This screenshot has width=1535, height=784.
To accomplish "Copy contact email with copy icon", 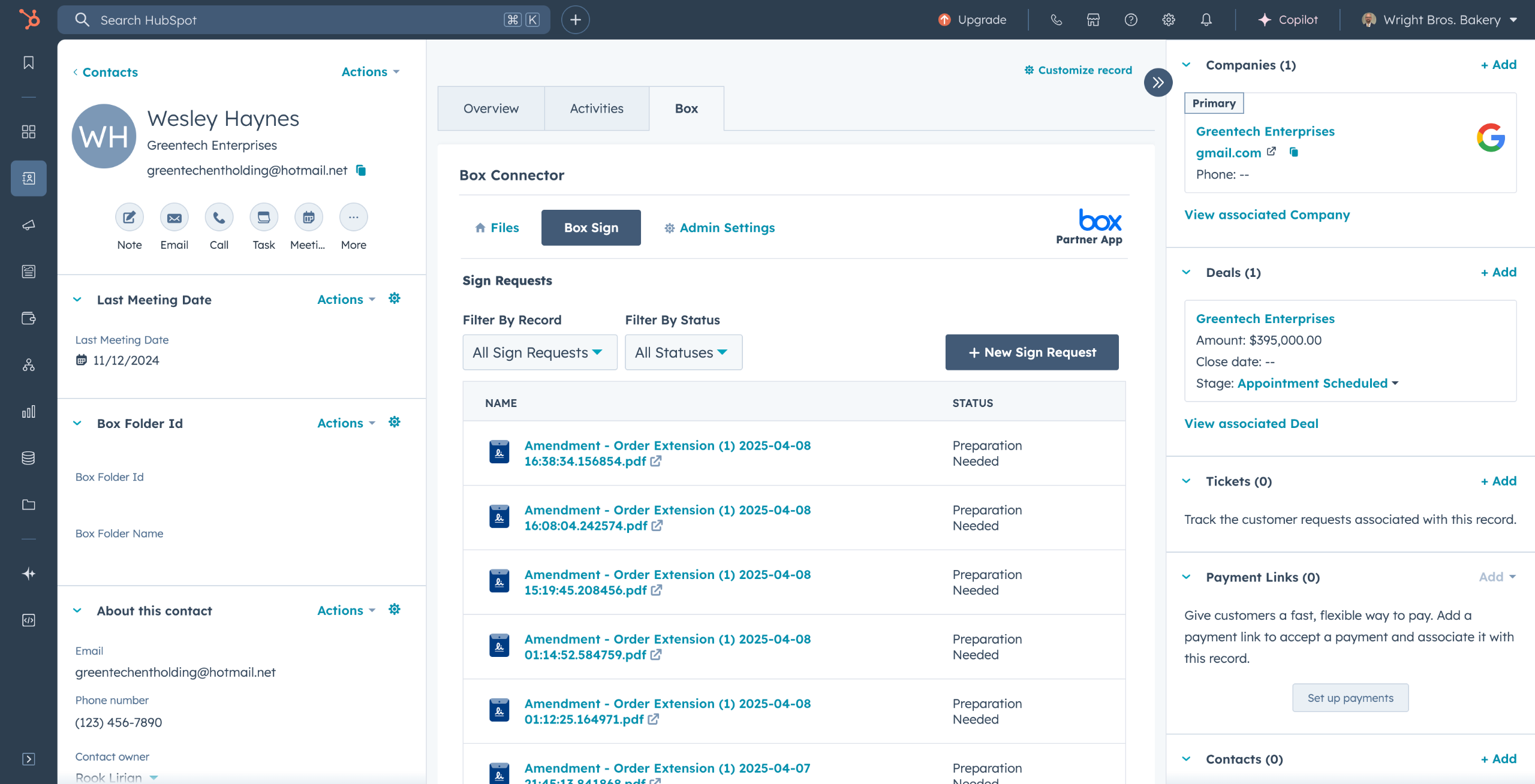I will click(361, 170).
